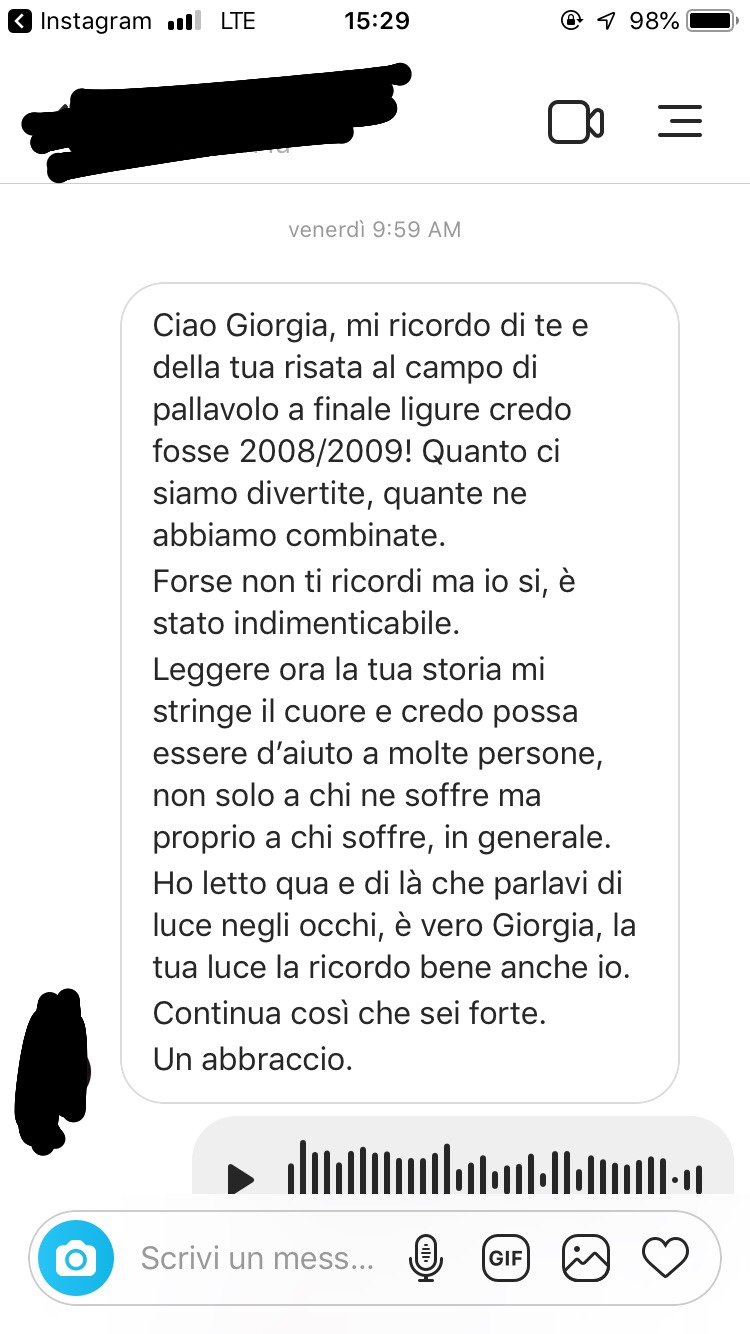This screenshot has height=1334, width=750.
Task: Tap the 15:29 clock in status bar
Action: [x=376, y=20]
